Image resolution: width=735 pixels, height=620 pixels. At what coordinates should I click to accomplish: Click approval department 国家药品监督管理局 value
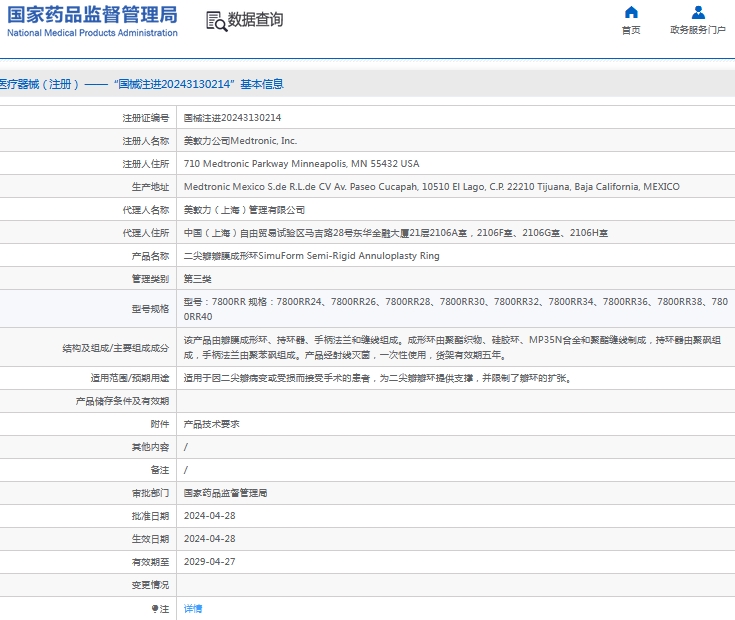[225, 493]
